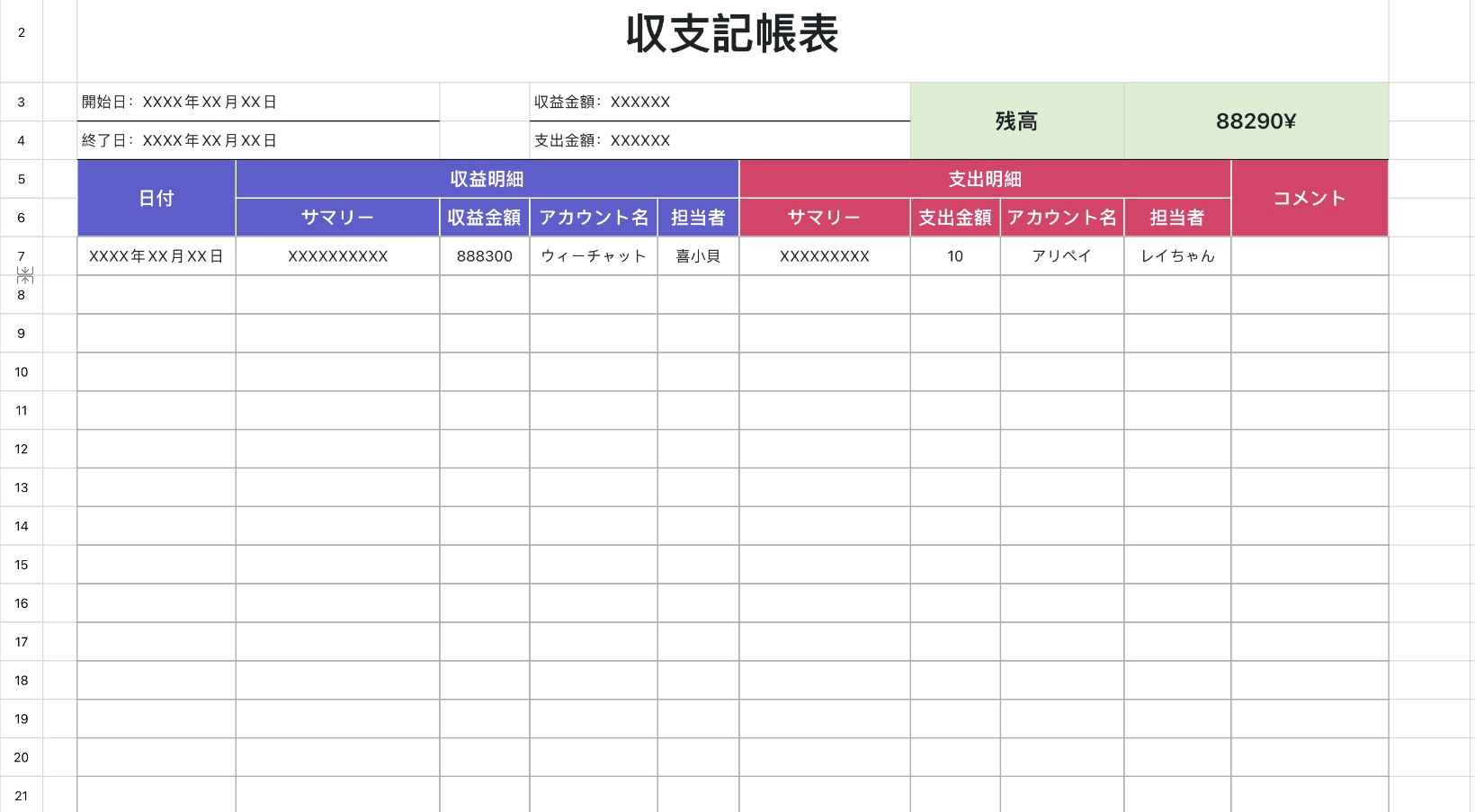Click the 開始日 start date cell
The height and width of the screenshot is (812, 1475).
259,102
